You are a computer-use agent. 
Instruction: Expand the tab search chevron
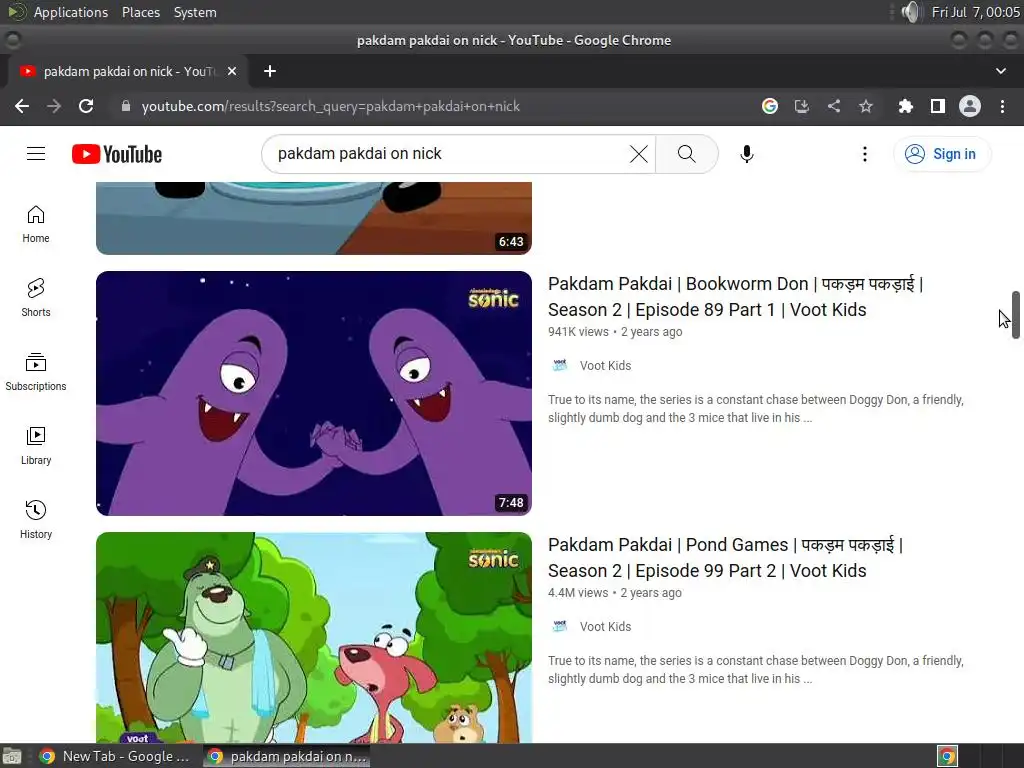(x=1000, y=71)
